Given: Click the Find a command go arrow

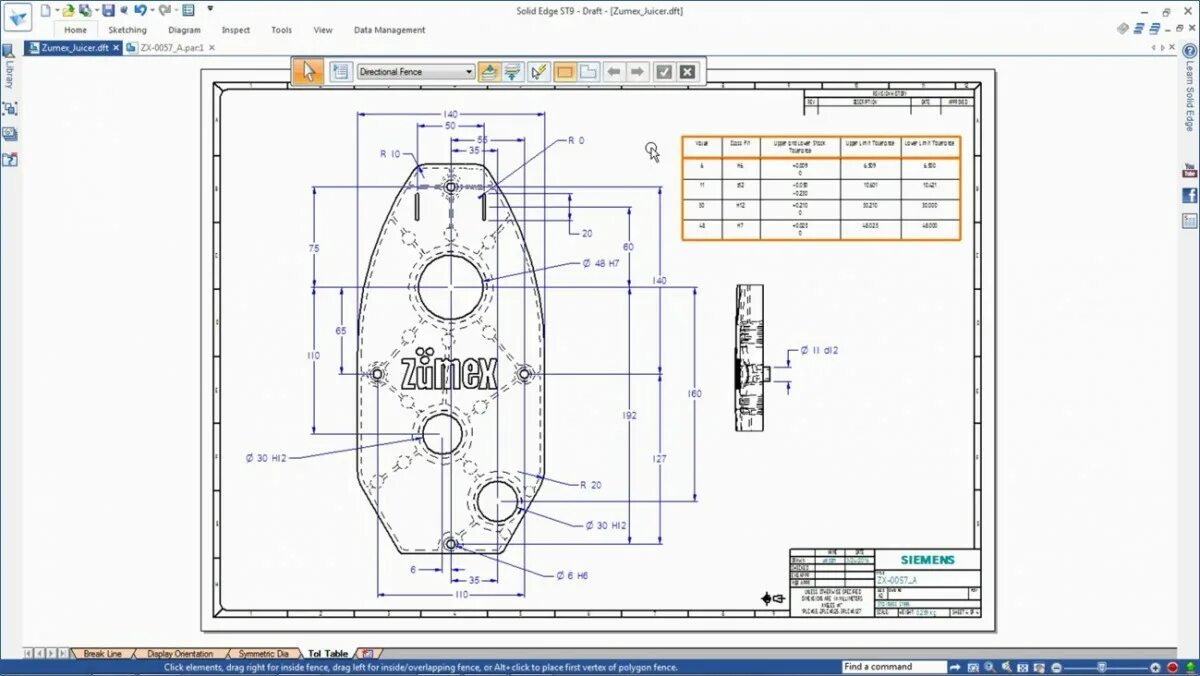Looking at the screenshot, I should 955,667.
